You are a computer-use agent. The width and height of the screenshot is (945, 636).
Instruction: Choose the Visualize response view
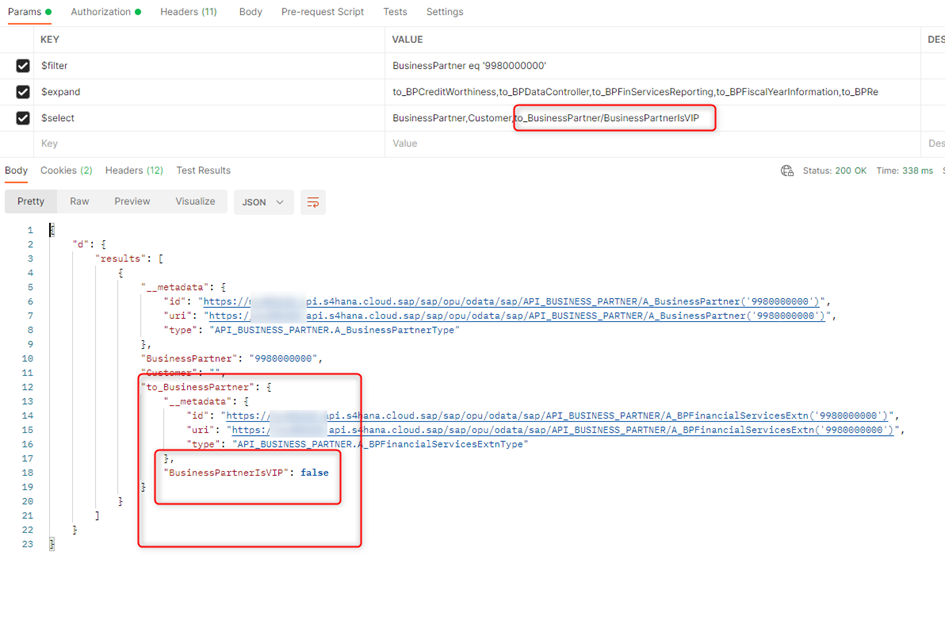pos(195,201)
